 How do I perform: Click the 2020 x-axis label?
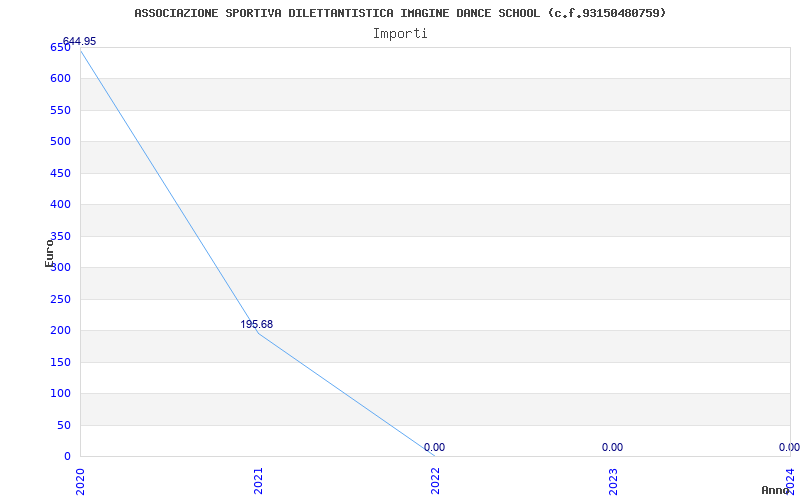80,481
